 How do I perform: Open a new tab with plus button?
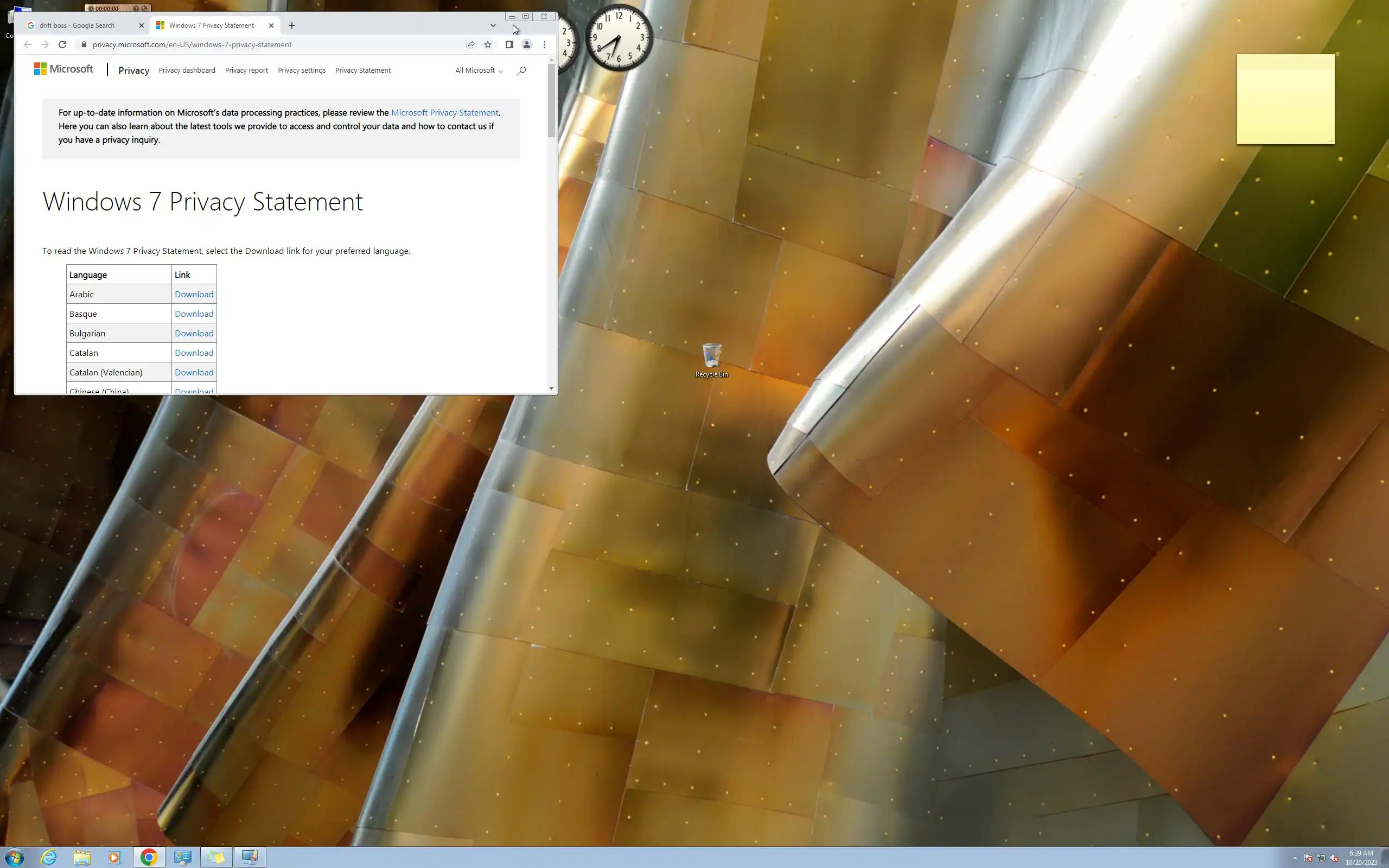click(x=291, y=25)
